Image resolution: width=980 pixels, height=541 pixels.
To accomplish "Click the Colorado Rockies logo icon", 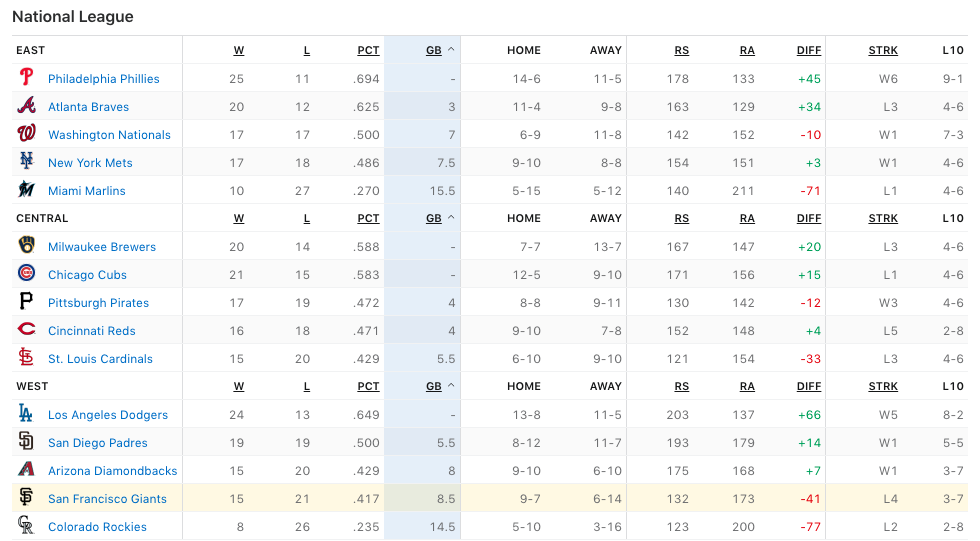I will click(x=26, y=526).
